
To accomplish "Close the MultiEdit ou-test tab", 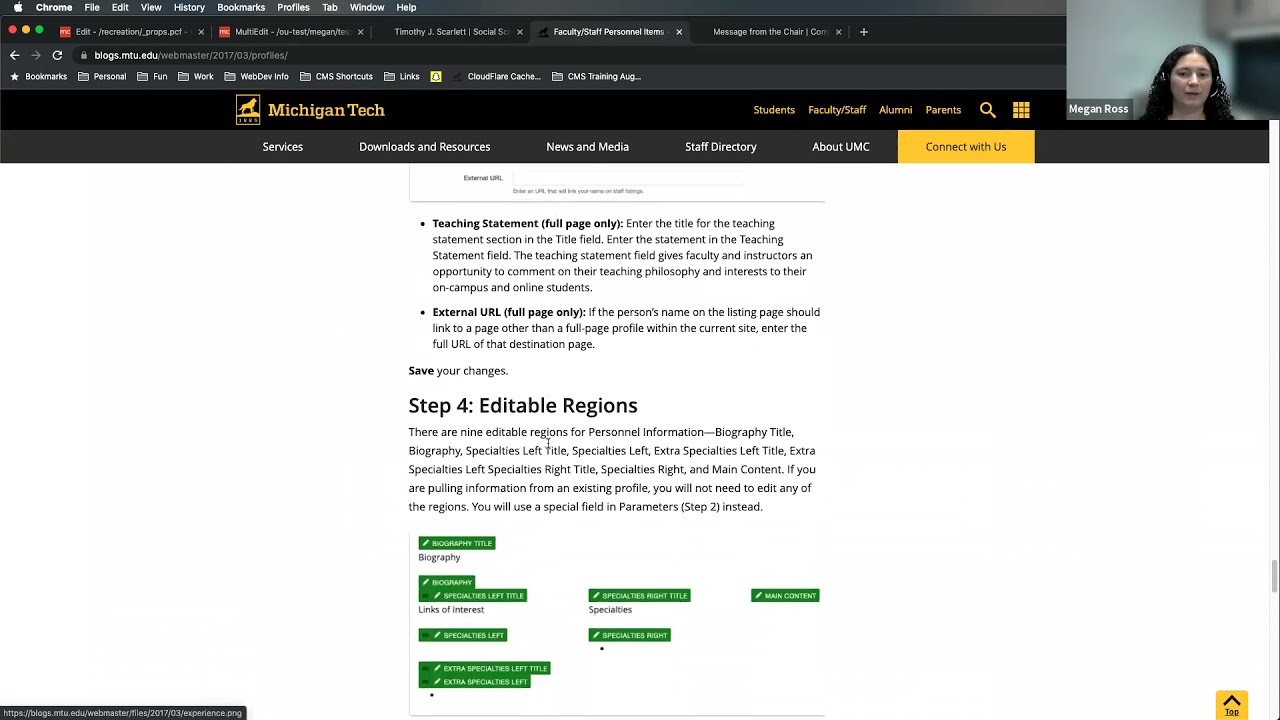I will point(360,32).
